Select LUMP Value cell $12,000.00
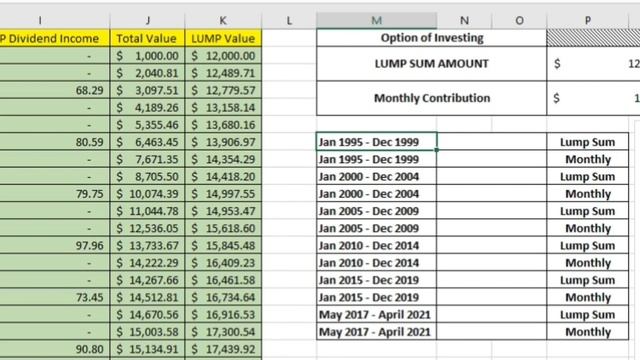 pos(223,56)
